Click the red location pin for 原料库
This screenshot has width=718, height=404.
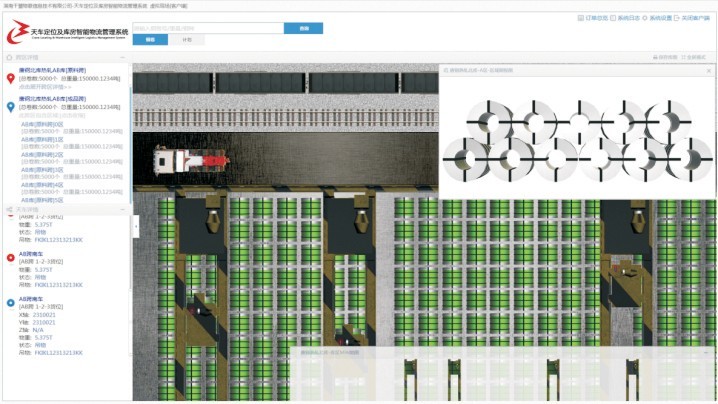click(x=10, y=79)
